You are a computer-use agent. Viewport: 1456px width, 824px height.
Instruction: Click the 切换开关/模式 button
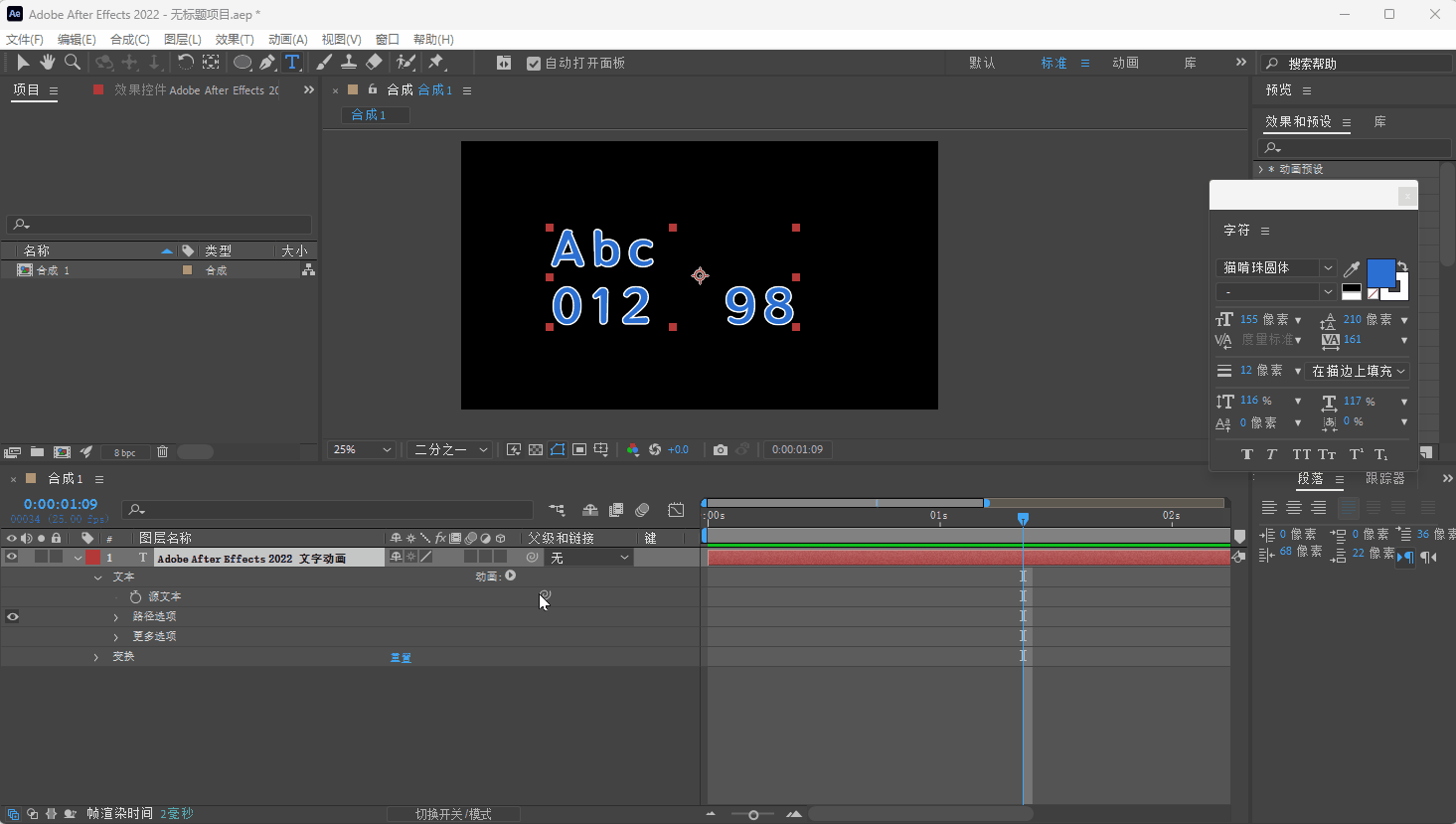coord(453,814)
